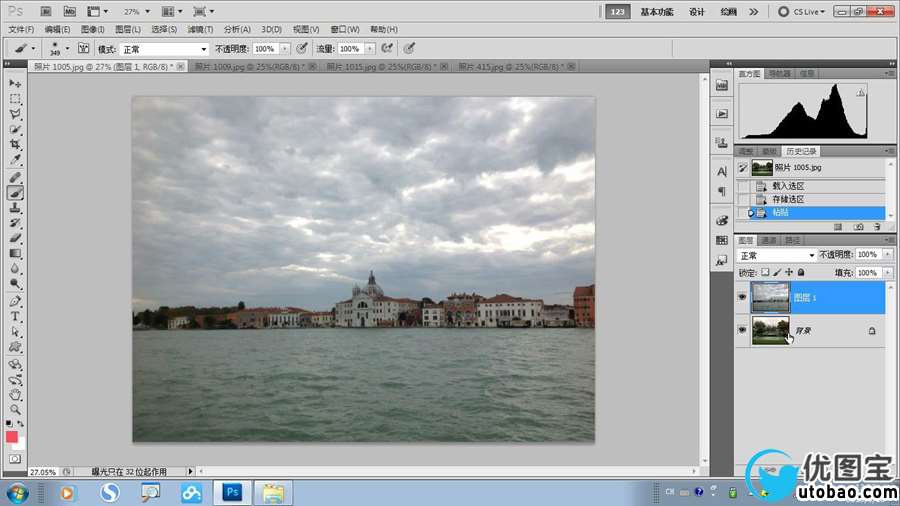900x506 pixels.
Task: Open the Screen Mode dropdown
Action: [204, 11]
